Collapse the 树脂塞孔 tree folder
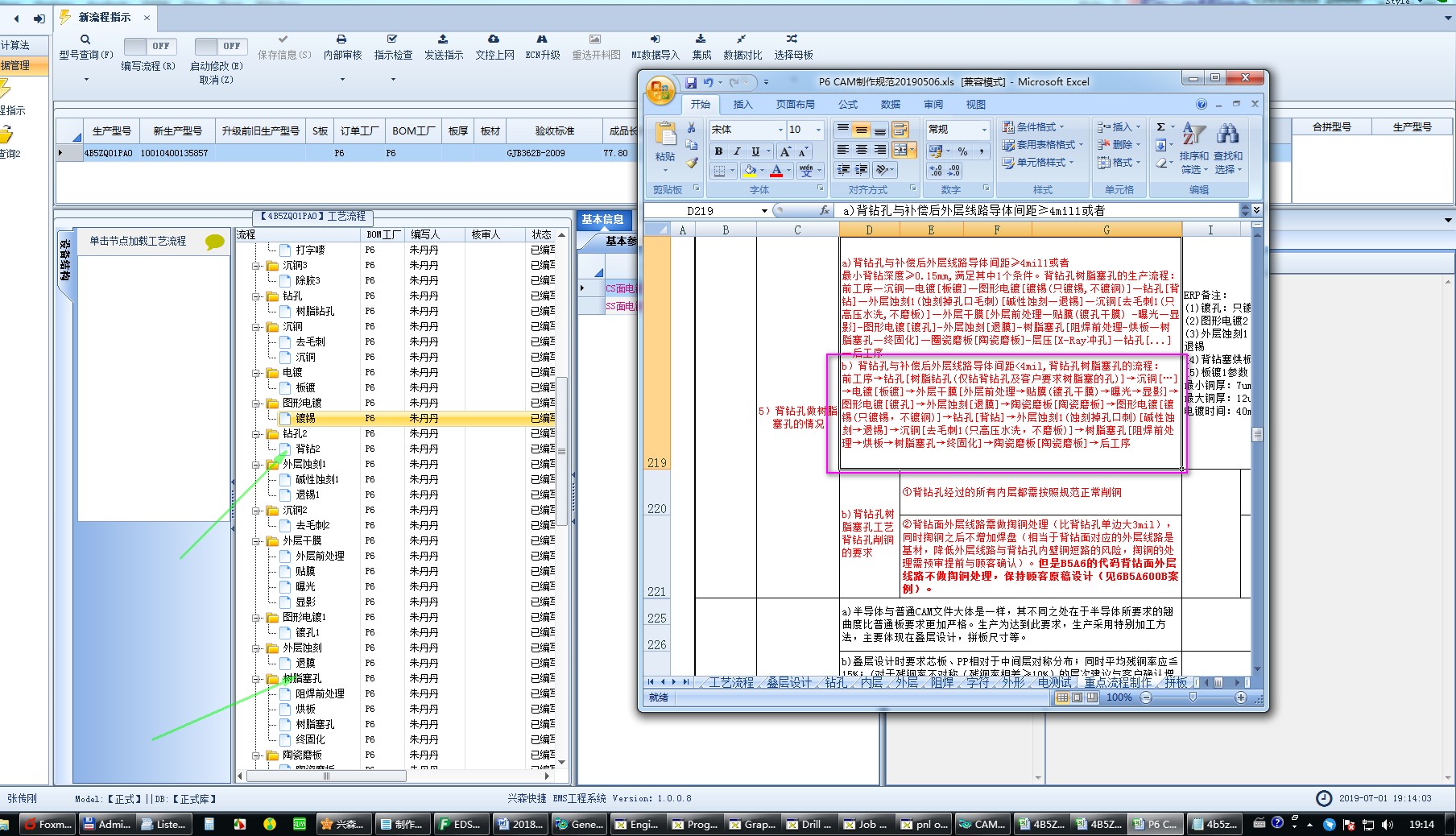Viewport: 1456px width, 836px height. click(x=258, y=678)
